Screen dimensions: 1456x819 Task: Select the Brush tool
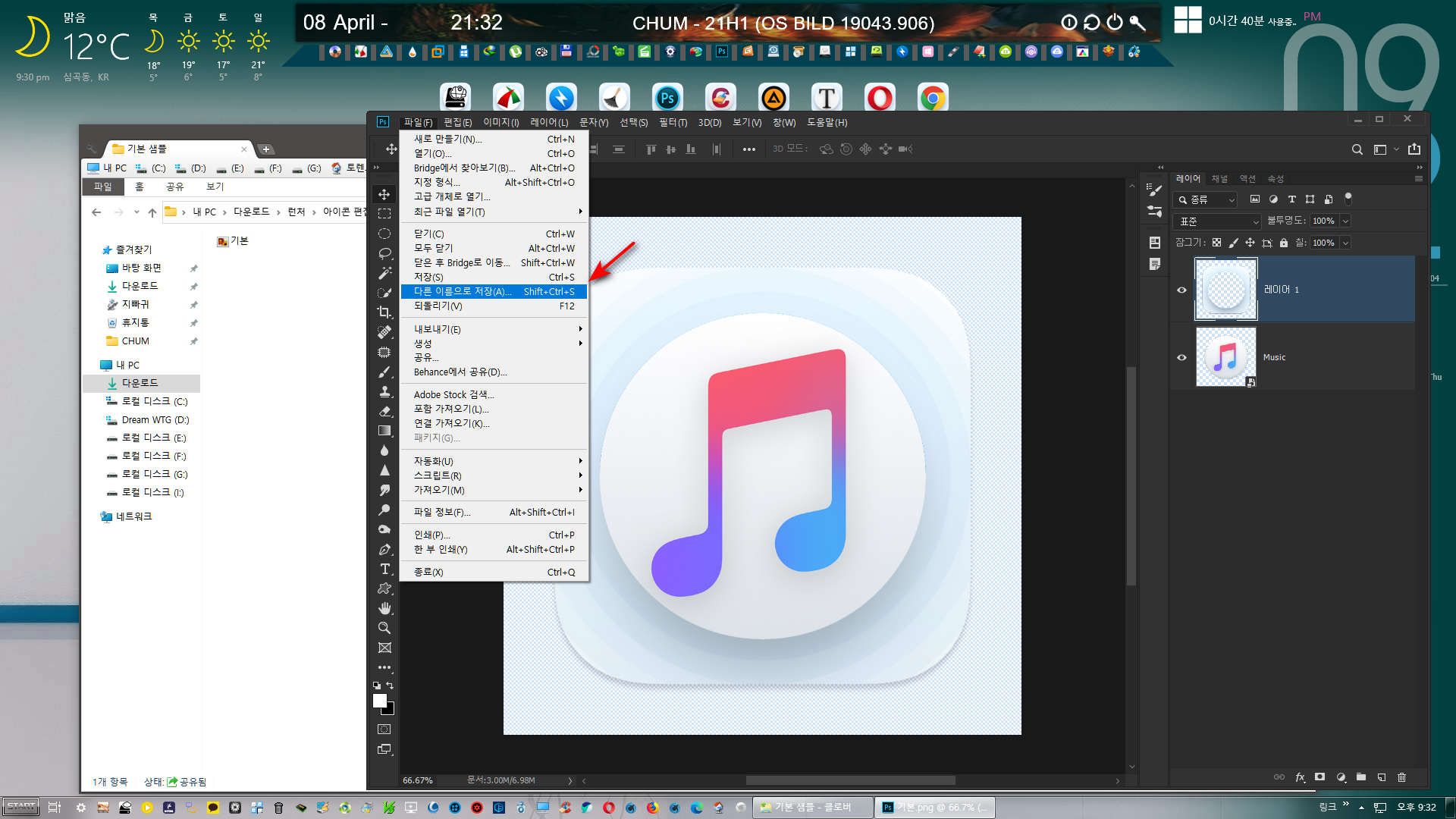click(x=384, y=372)
